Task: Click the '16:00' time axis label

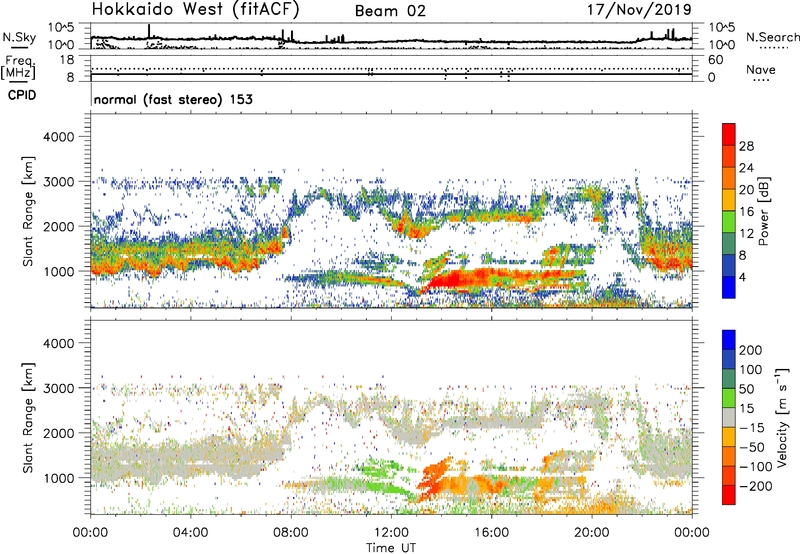Action: (x=491, y=533)
